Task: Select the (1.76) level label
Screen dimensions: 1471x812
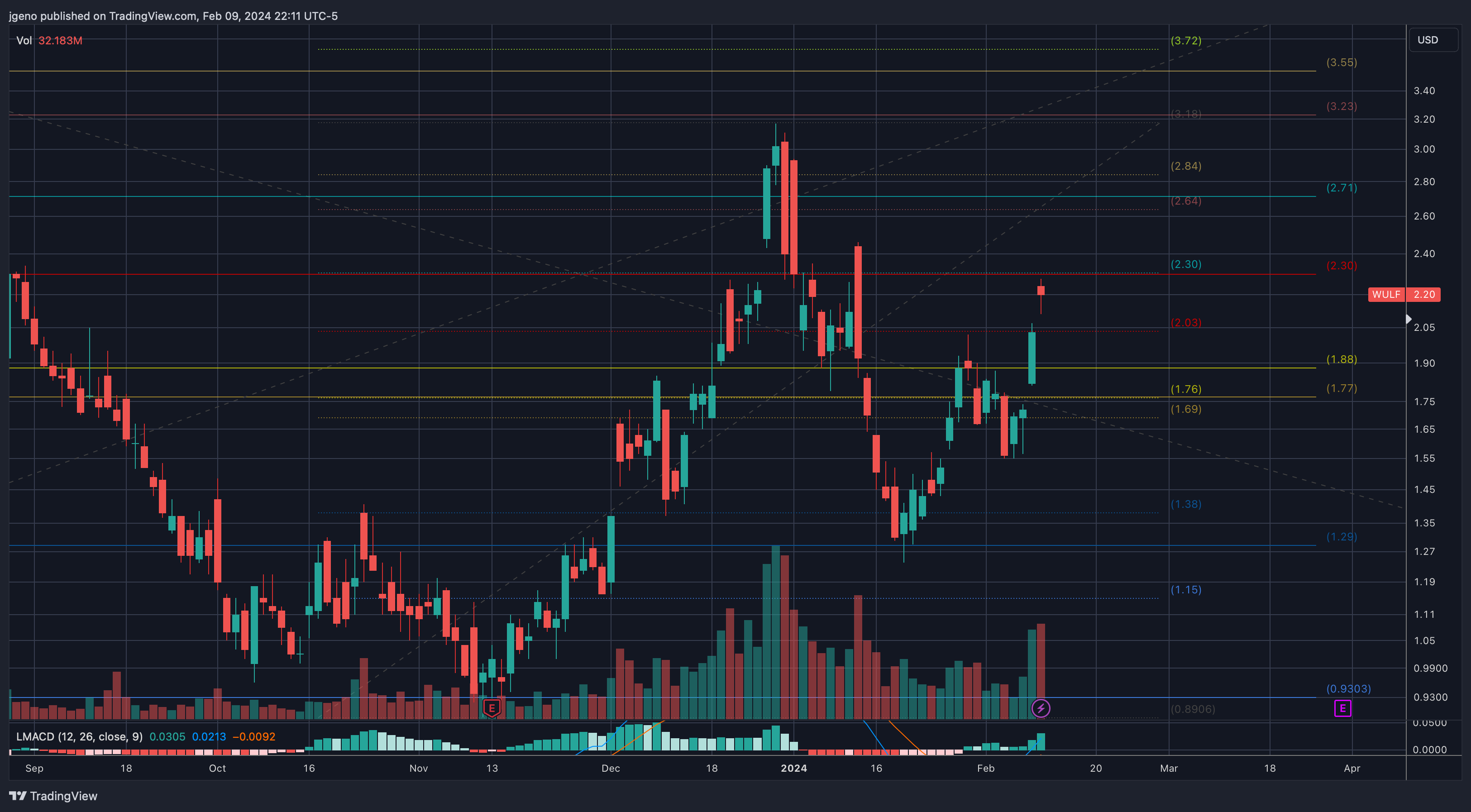Action: point(1186,389)
